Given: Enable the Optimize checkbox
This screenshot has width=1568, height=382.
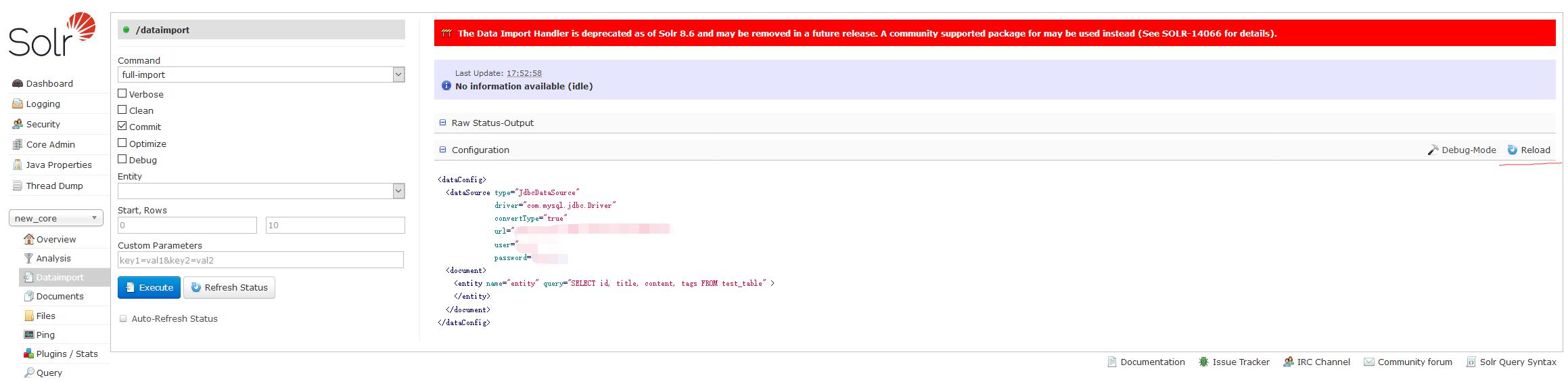Looking at the screenshot, I should (122, 143).
